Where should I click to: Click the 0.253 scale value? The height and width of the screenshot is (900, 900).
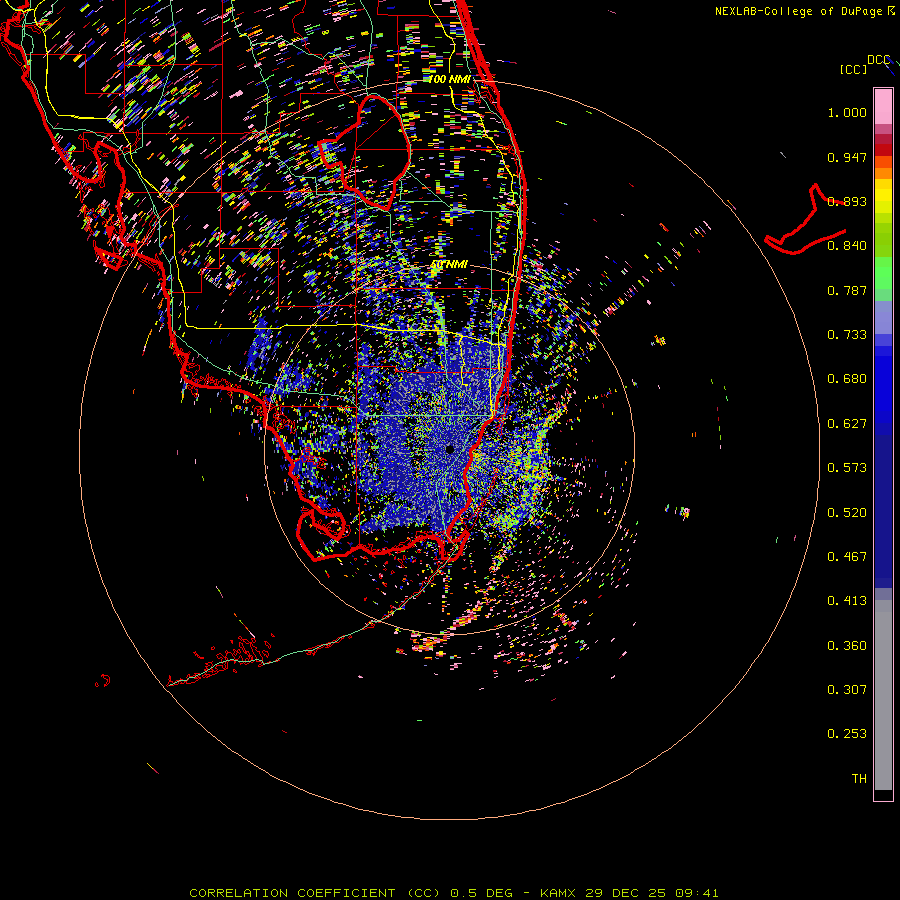[x=847, y=734]
